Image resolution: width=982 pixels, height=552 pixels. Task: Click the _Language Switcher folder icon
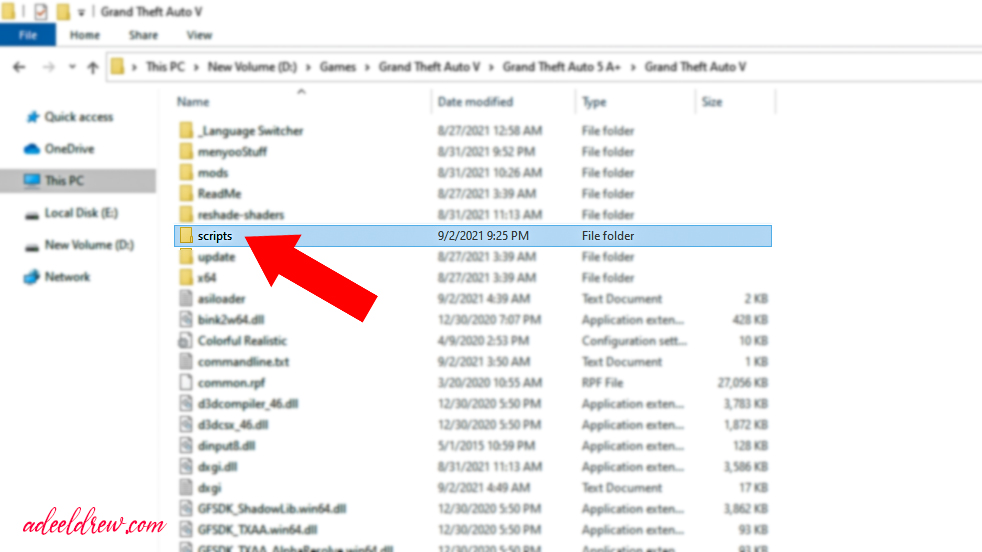186,130
